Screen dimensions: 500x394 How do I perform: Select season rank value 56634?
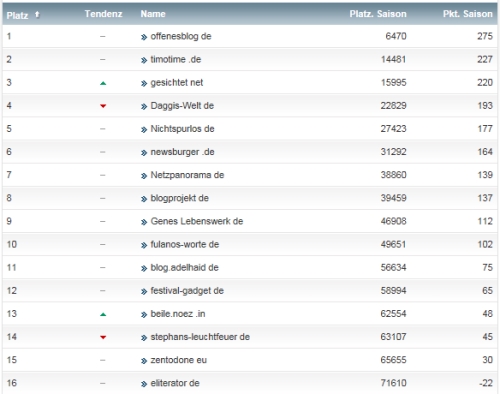[394, 267]
